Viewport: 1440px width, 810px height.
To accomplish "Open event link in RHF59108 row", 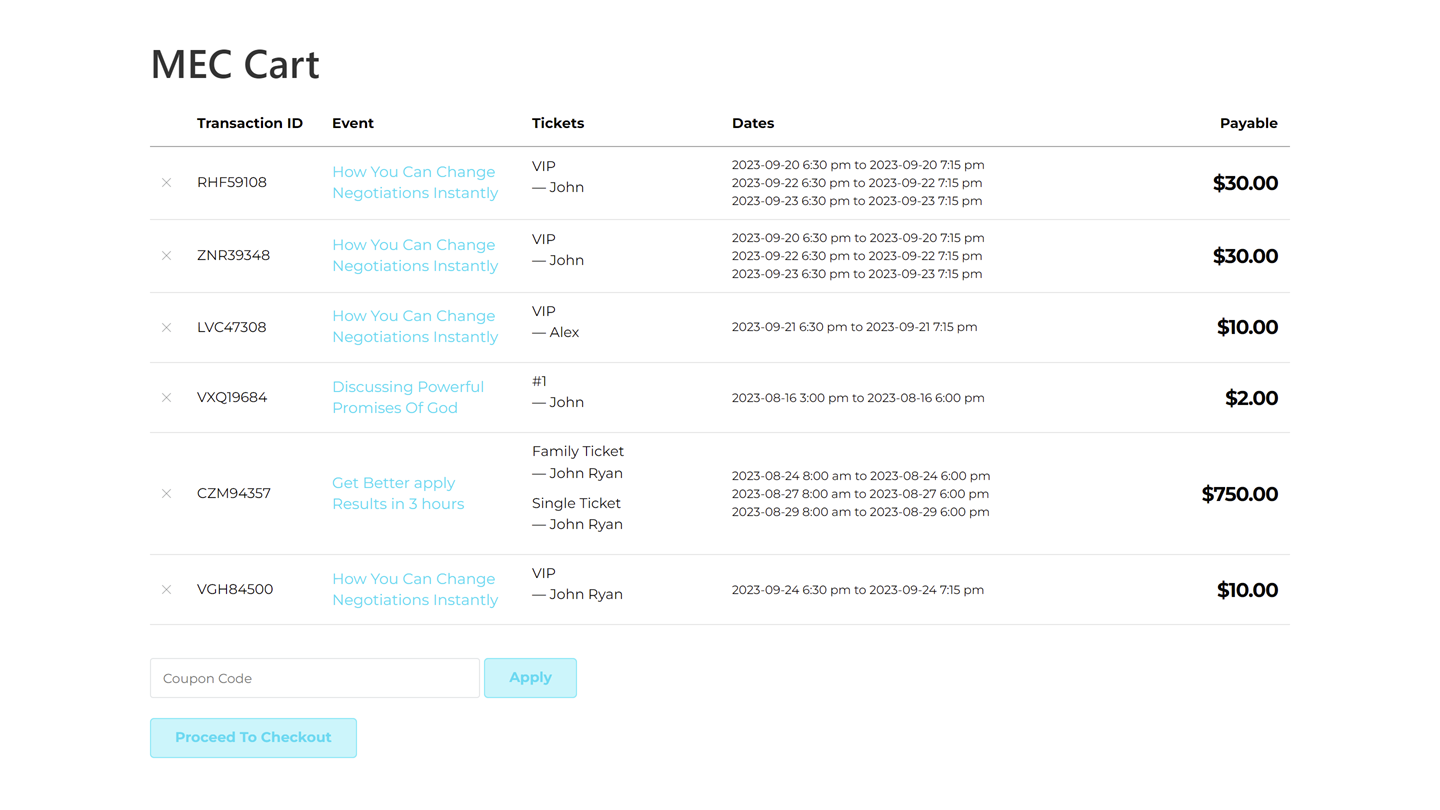I will pos(414,182).
